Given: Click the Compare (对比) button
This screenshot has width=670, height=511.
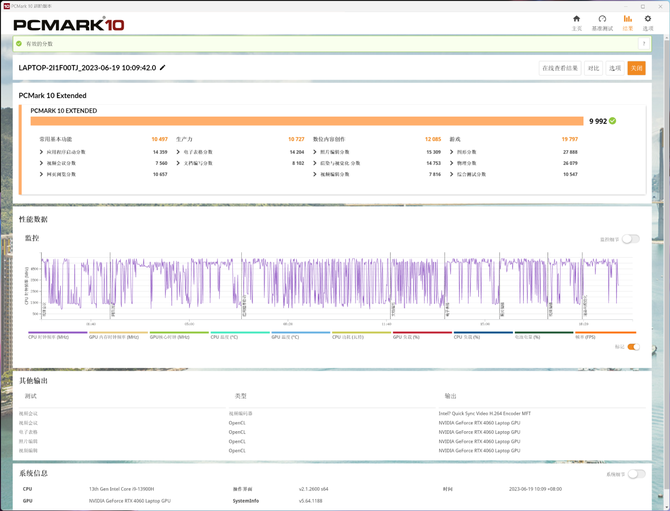Looking at the screenshot, I should pyautogui.click(x=594, y=68).
